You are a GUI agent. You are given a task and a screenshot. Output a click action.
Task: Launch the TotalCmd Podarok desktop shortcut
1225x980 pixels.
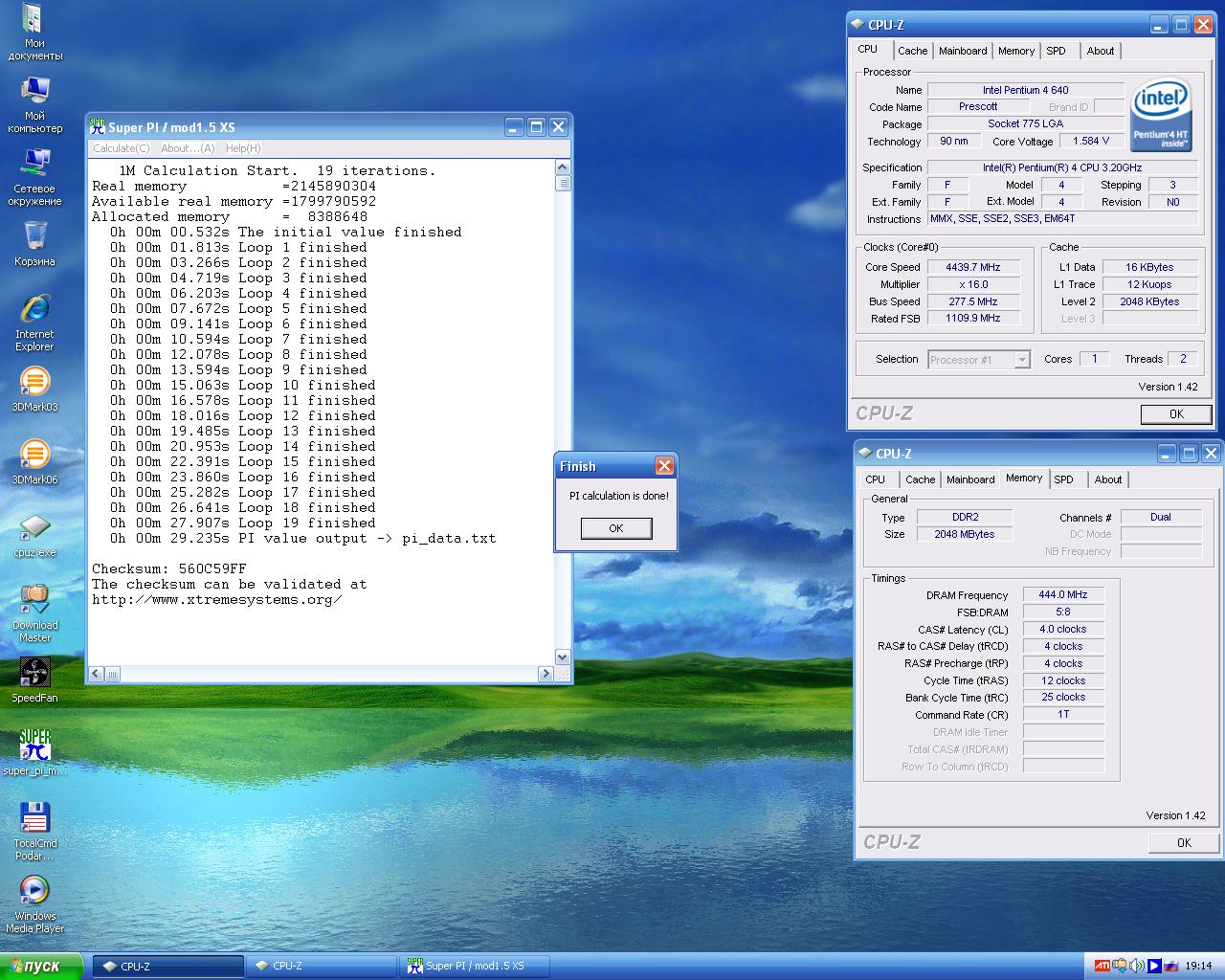tap(34, 831)
